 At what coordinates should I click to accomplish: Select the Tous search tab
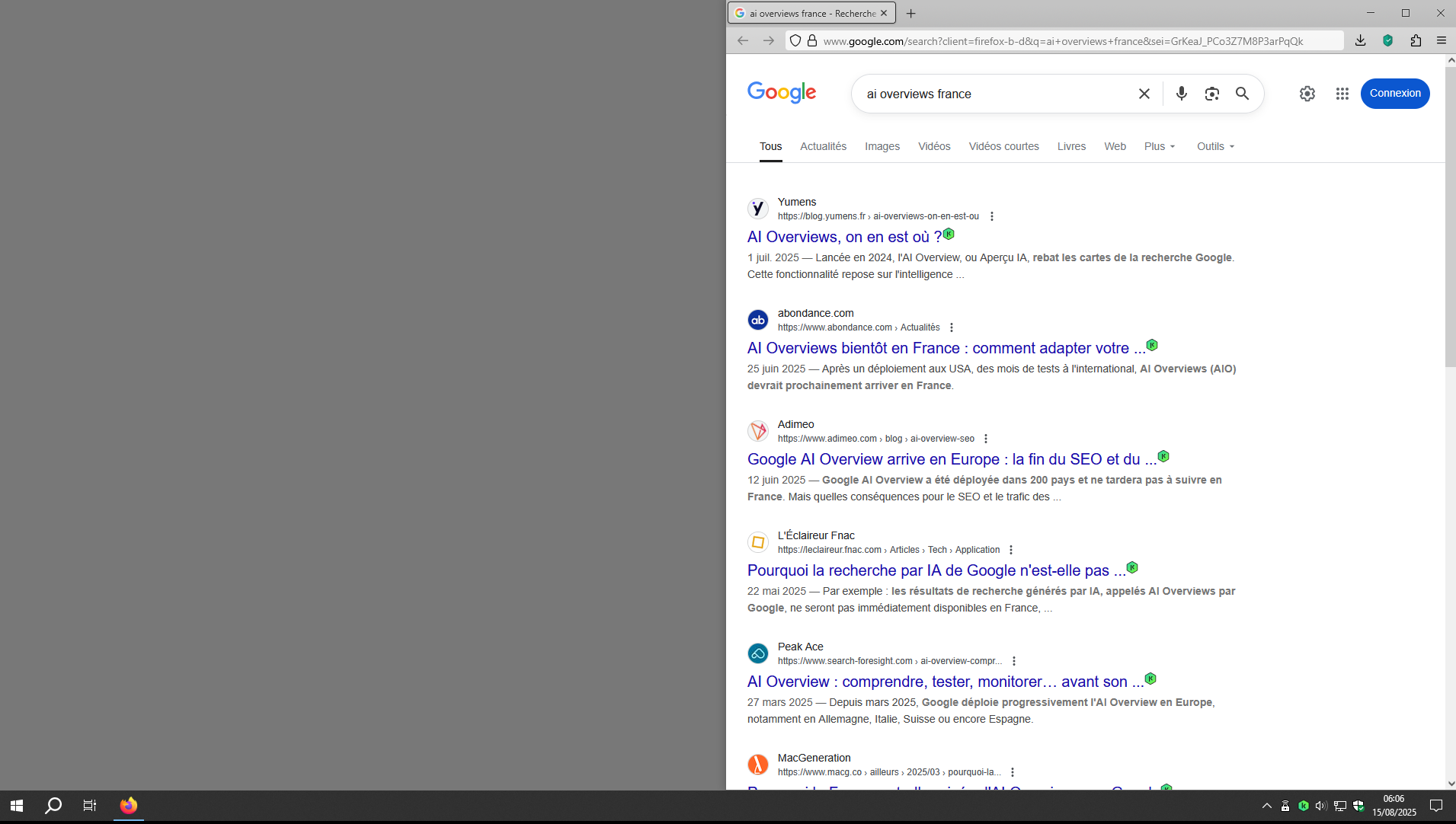click(770, 146)
